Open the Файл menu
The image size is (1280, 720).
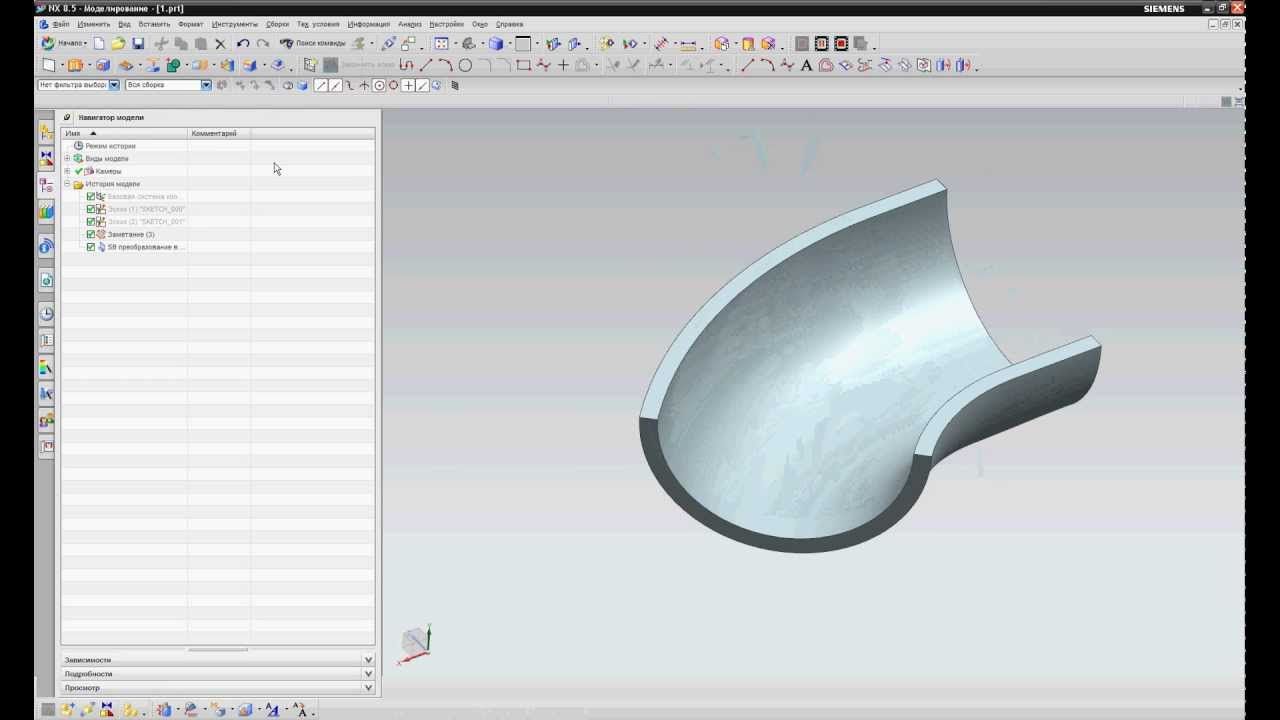(x=60, y=24)
